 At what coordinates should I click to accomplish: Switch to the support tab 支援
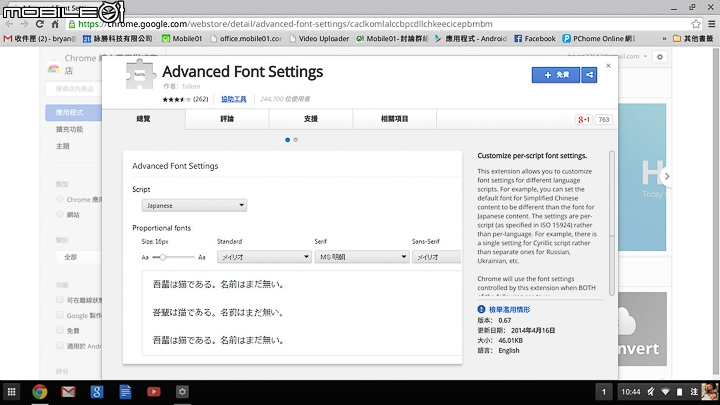pyautogui.click(x=311, y=119)
